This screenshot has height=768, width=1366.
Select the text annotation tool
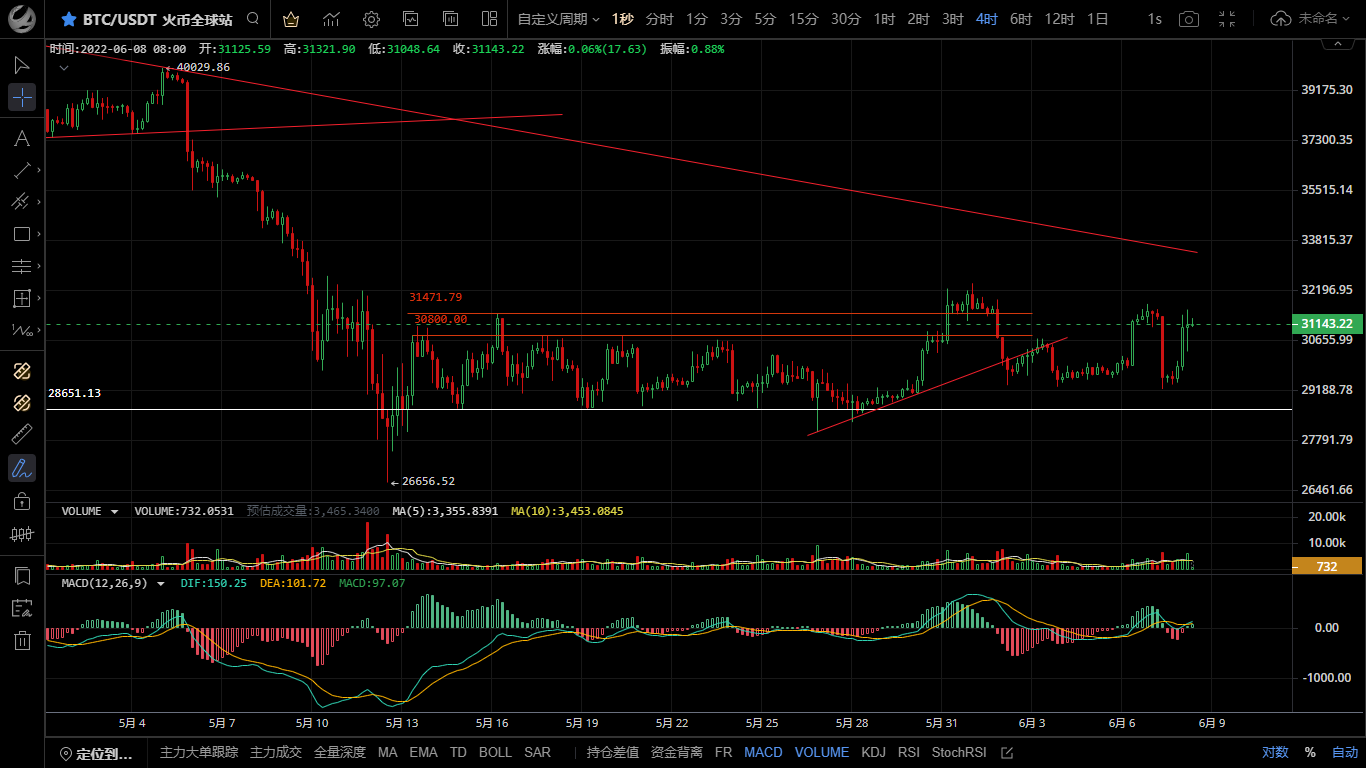[x=22, y=138]
